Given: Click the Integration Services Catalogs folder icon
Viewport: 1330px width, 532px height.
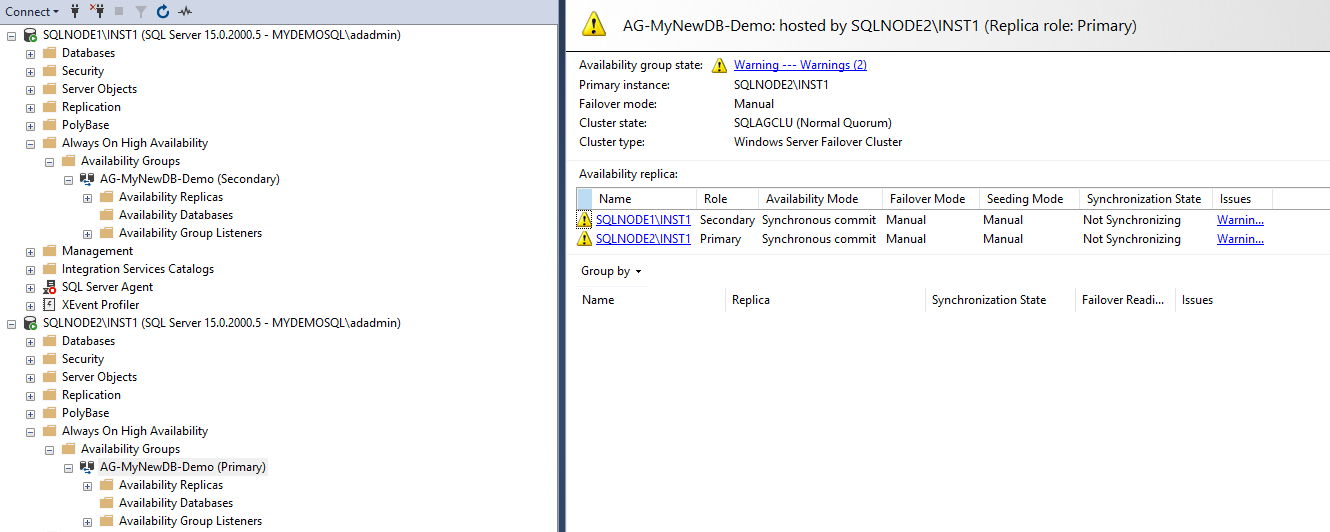Looking at the screenshot, I should point(50,269).
